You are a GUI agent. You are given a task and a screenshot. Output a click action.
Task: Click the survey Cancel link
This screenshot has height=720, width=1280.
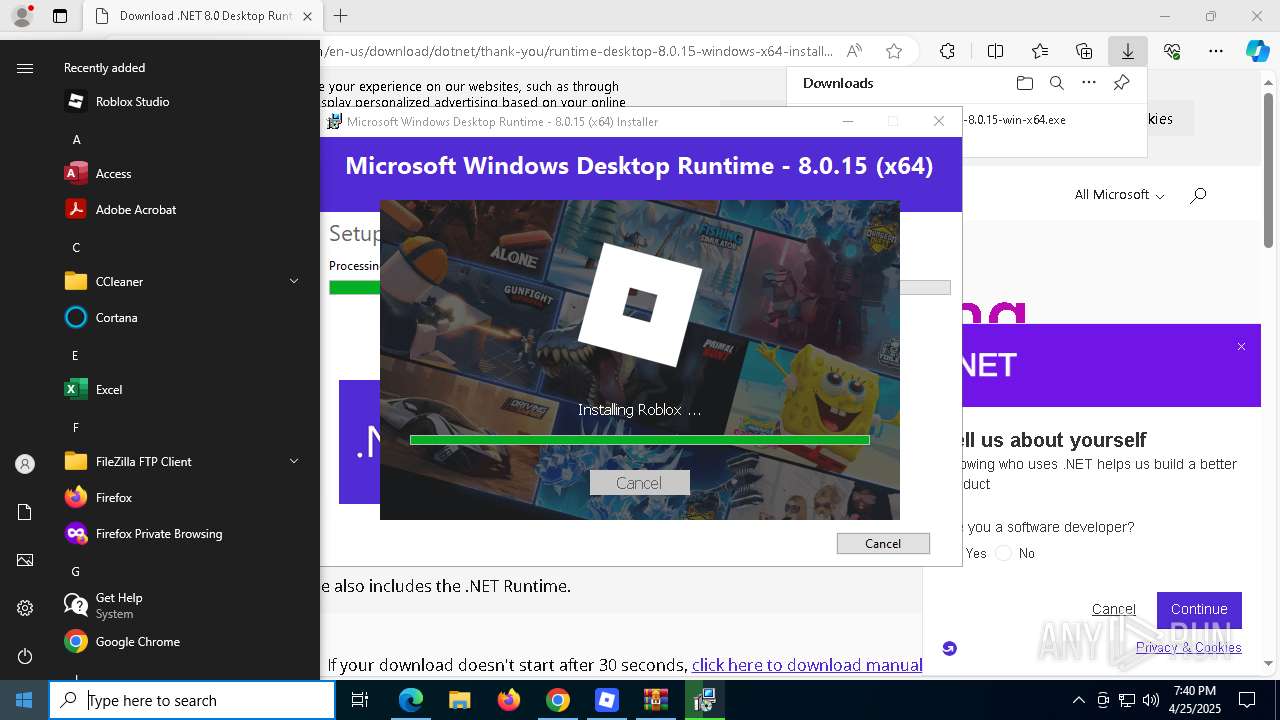[x=1113, y=609]
